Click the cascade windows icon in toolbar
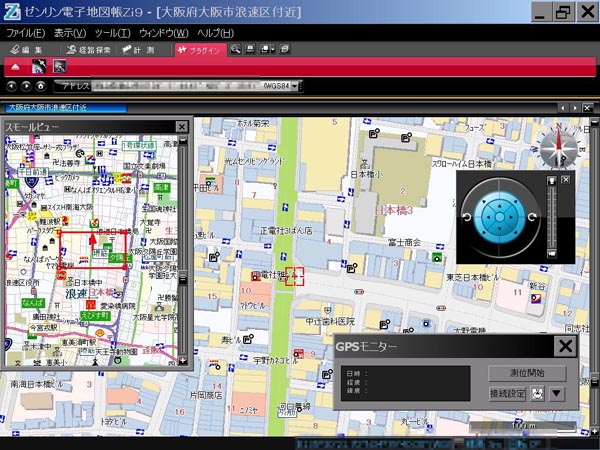600x450 pixels. tap(284, 49)
